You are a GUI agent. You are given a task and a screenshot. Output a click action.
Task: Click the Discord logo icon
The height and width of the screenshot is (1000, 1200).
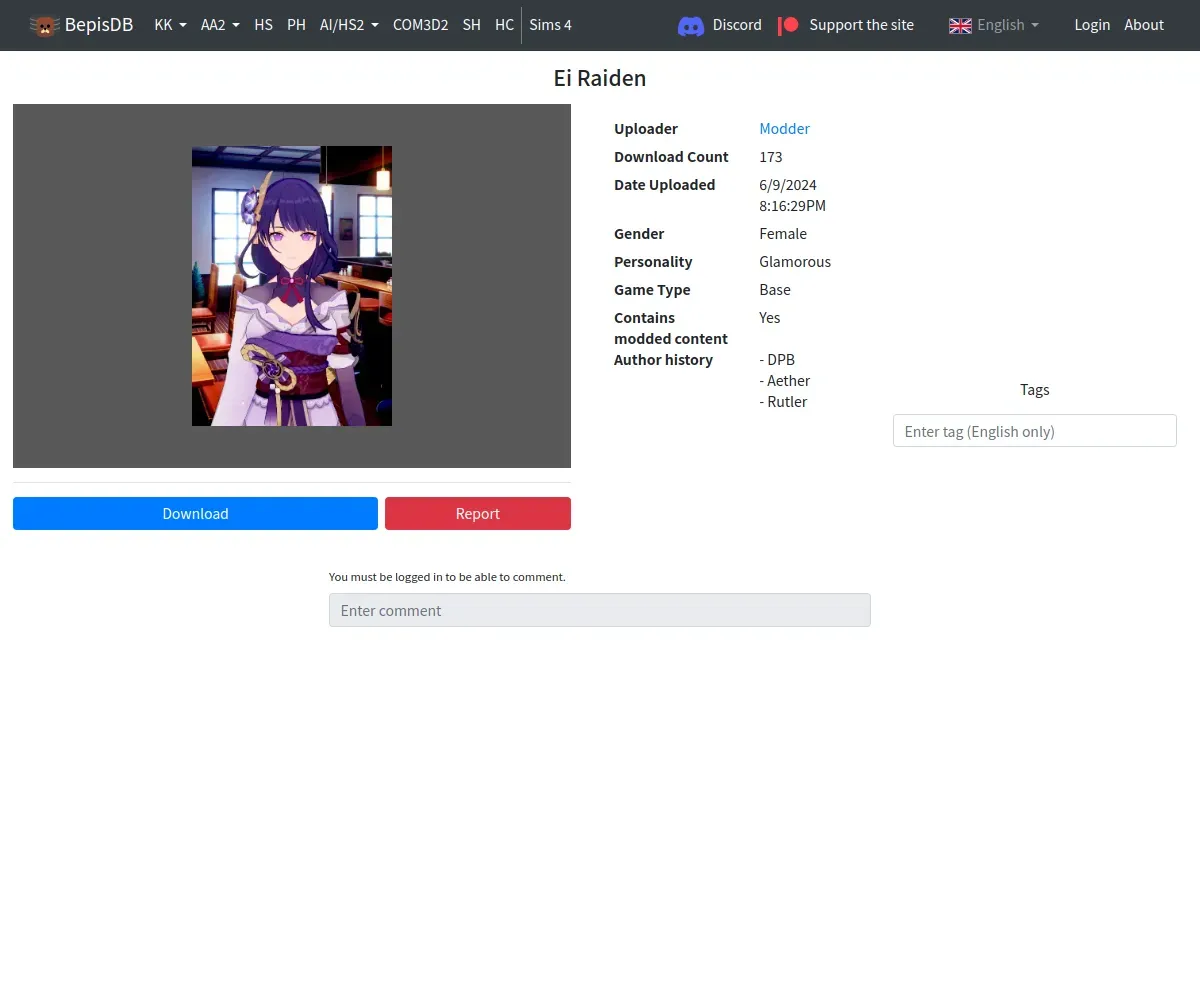coord(691,26)
